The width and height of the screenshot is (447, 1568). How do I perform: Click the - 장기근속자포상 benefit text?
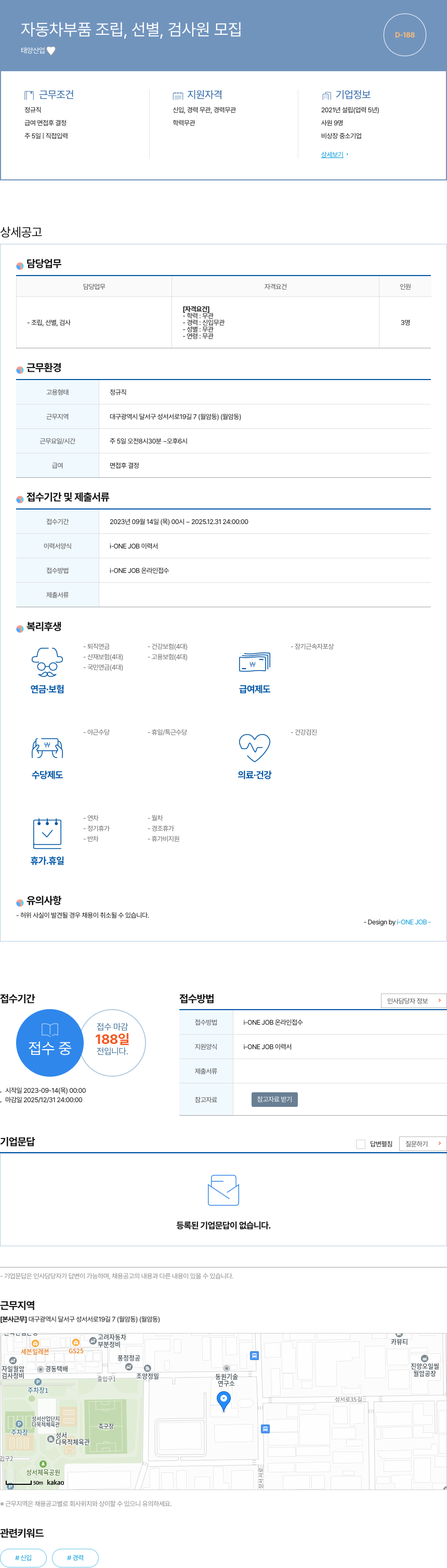coord(312,646)
